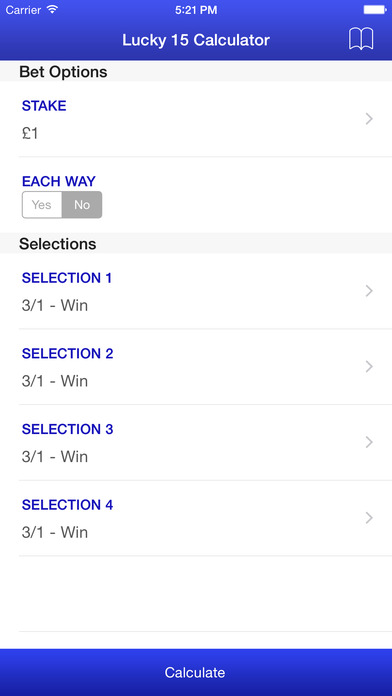The height and width of the screenshot is (696, 392).
Task: Open the book guide icon
Action: 361,39
